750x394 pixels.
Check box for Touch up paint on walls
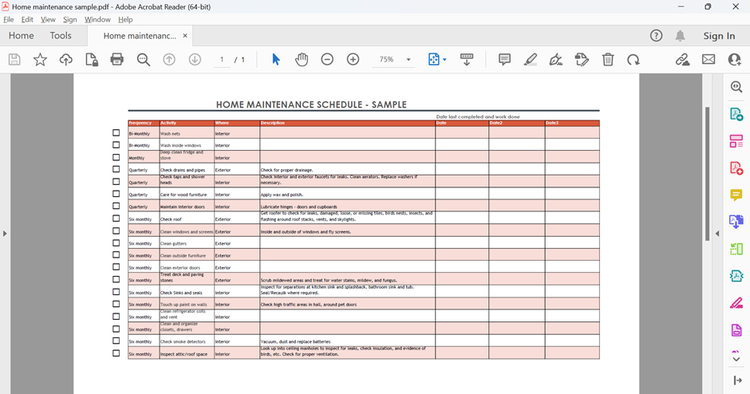(116, 304)
